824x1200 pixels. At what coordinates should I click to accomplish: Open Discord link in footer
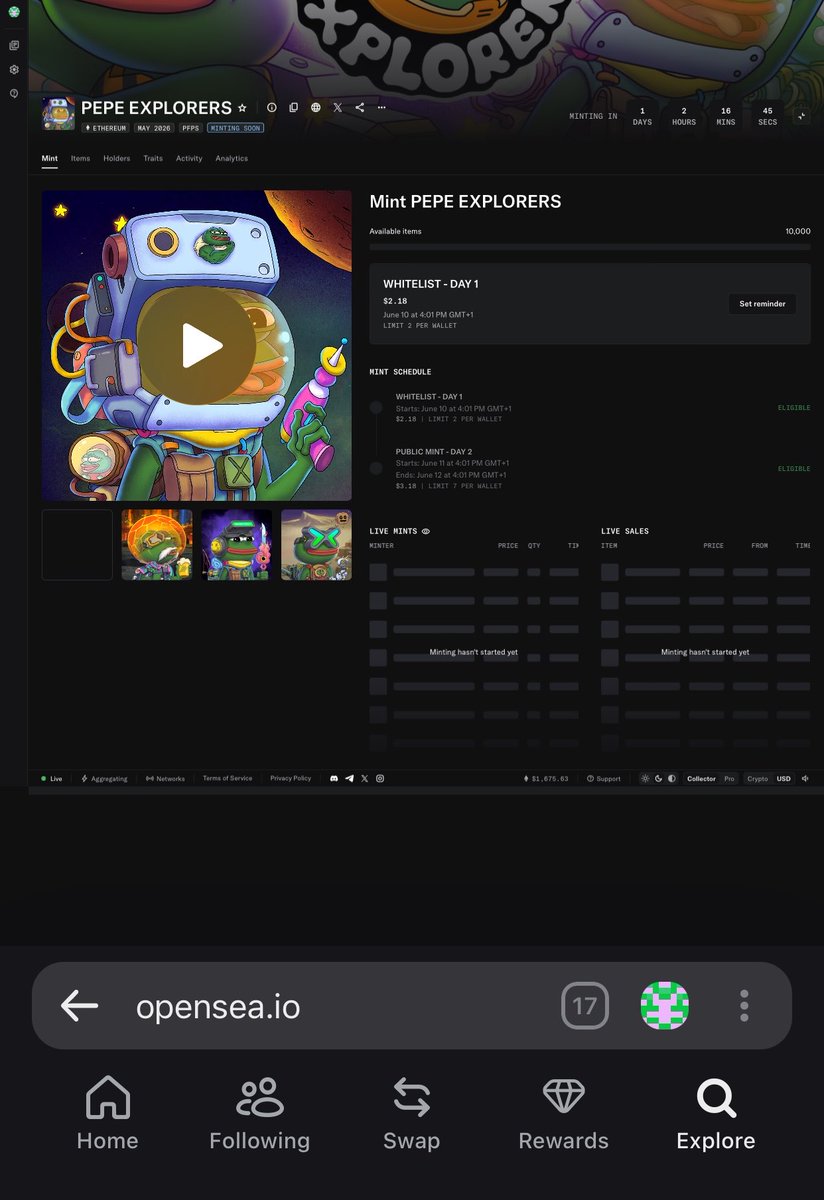tap(335, 778)
